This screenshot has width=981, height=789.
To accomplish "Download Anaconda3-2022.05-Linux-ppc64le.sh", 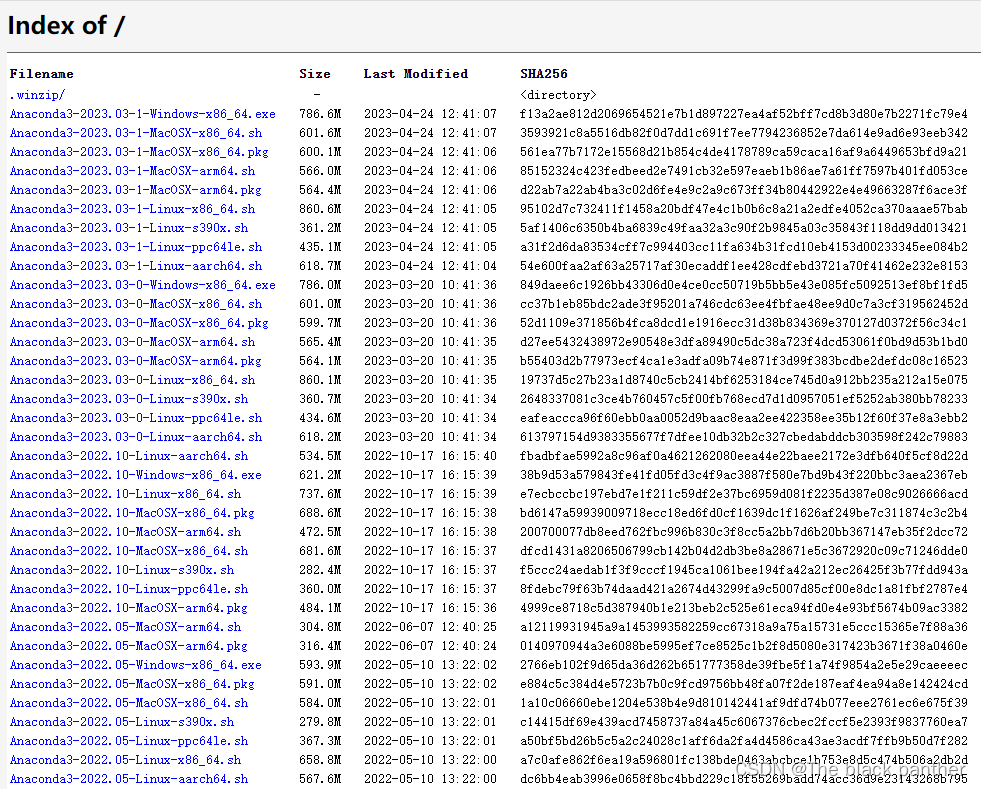I will pos(129,741).
